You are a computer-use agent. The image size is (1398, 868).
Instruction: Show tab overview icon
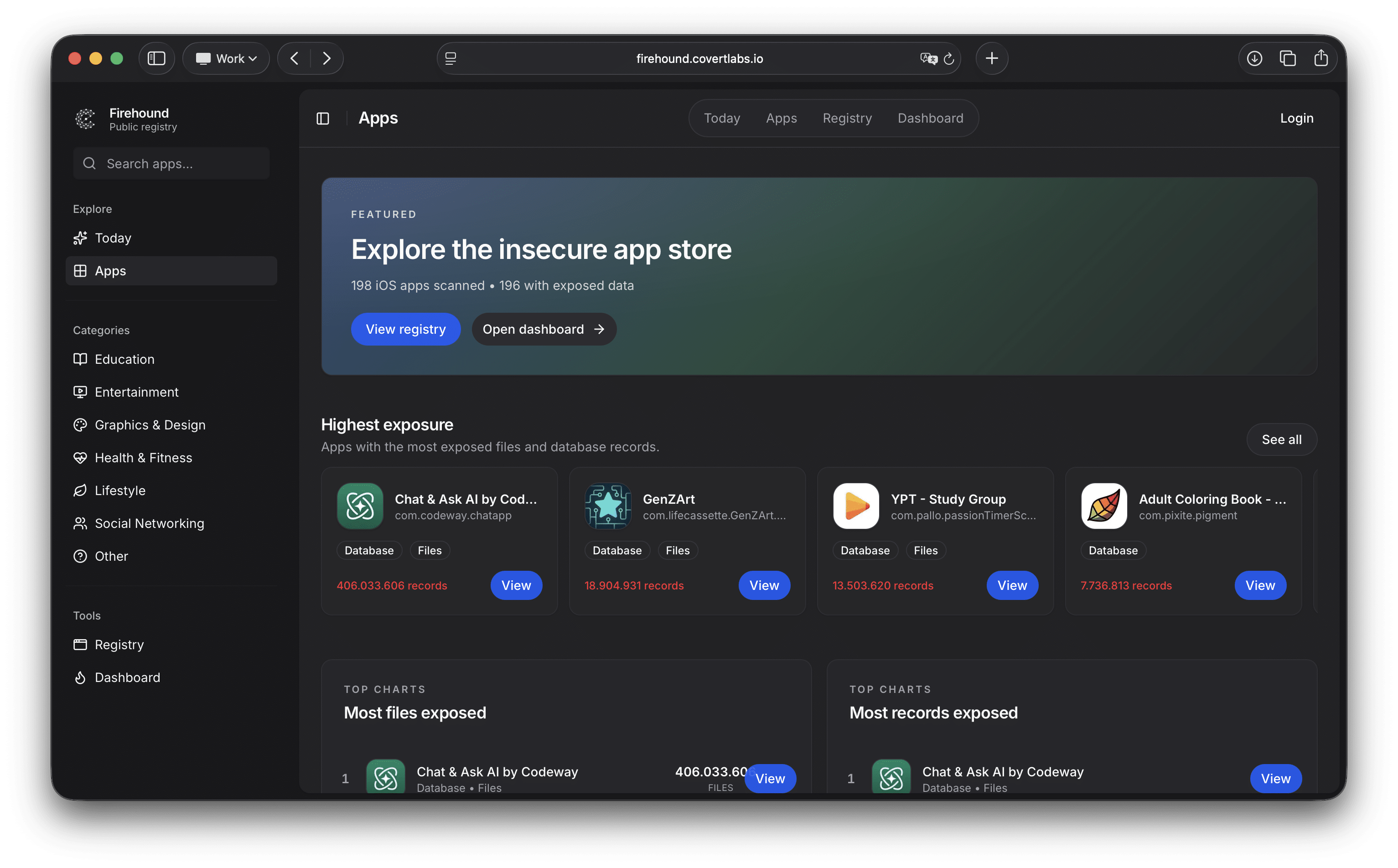click(1288, 58)
